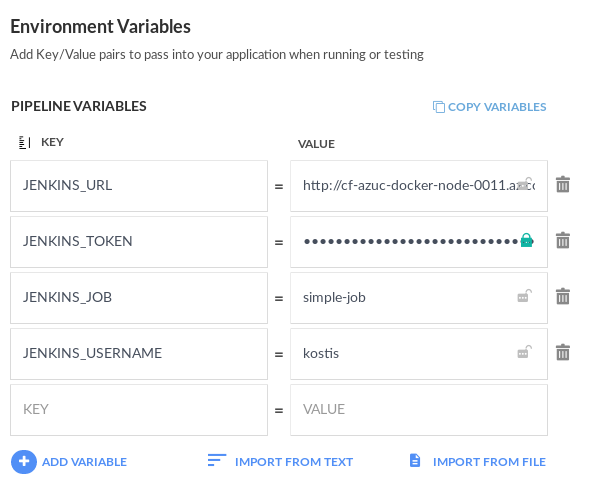The width and height of the screenshot is (609, 503).
Task: Toggle encryption lock on JENKINS_URL value
Action: tap(524, 184)
